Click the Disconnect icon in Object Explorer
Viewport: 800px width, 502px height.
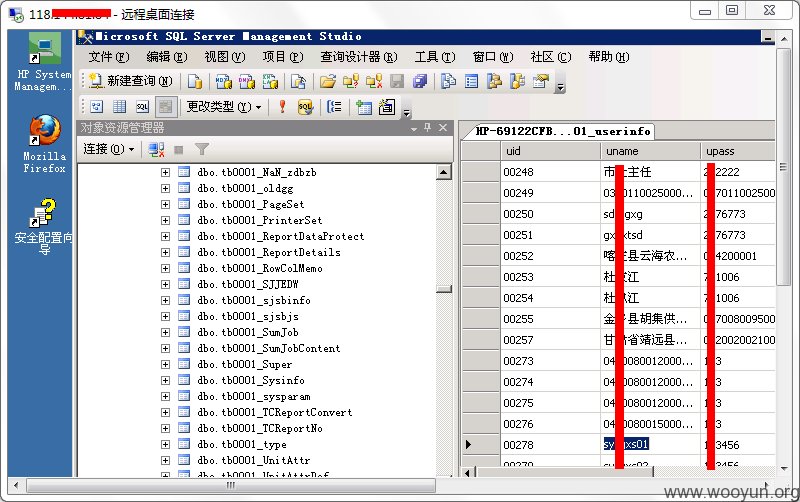tap(156, 149)
